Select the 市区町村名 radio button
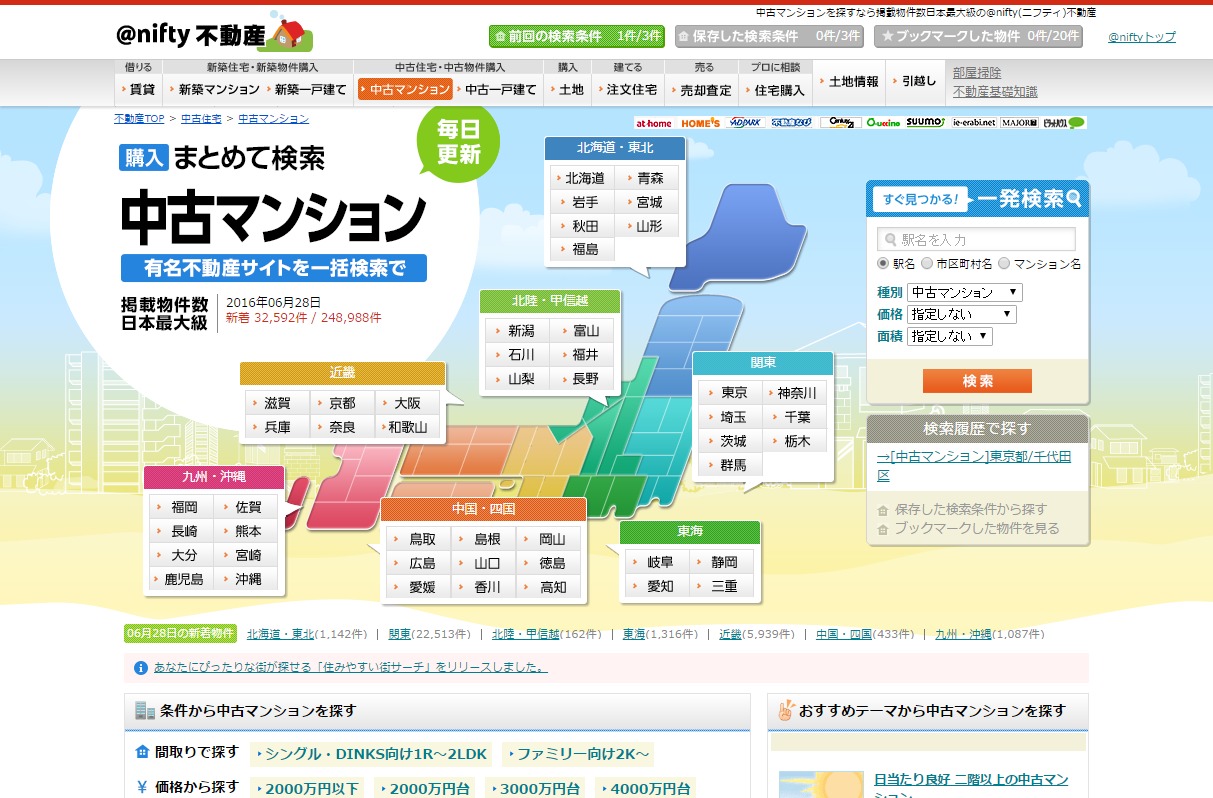The width and height of the screenshot is (1213, 798). pos(927,264)
